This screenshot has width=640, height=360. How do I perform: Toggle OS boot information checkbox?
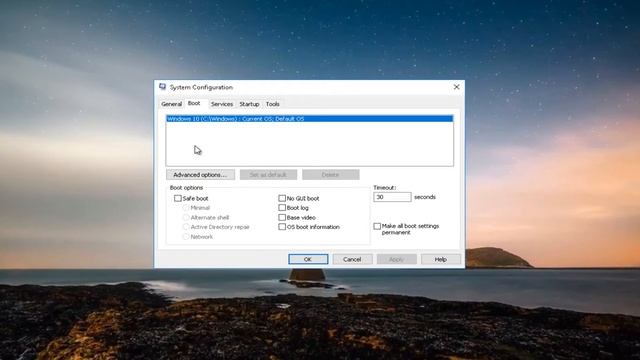(x=282, y=227)
